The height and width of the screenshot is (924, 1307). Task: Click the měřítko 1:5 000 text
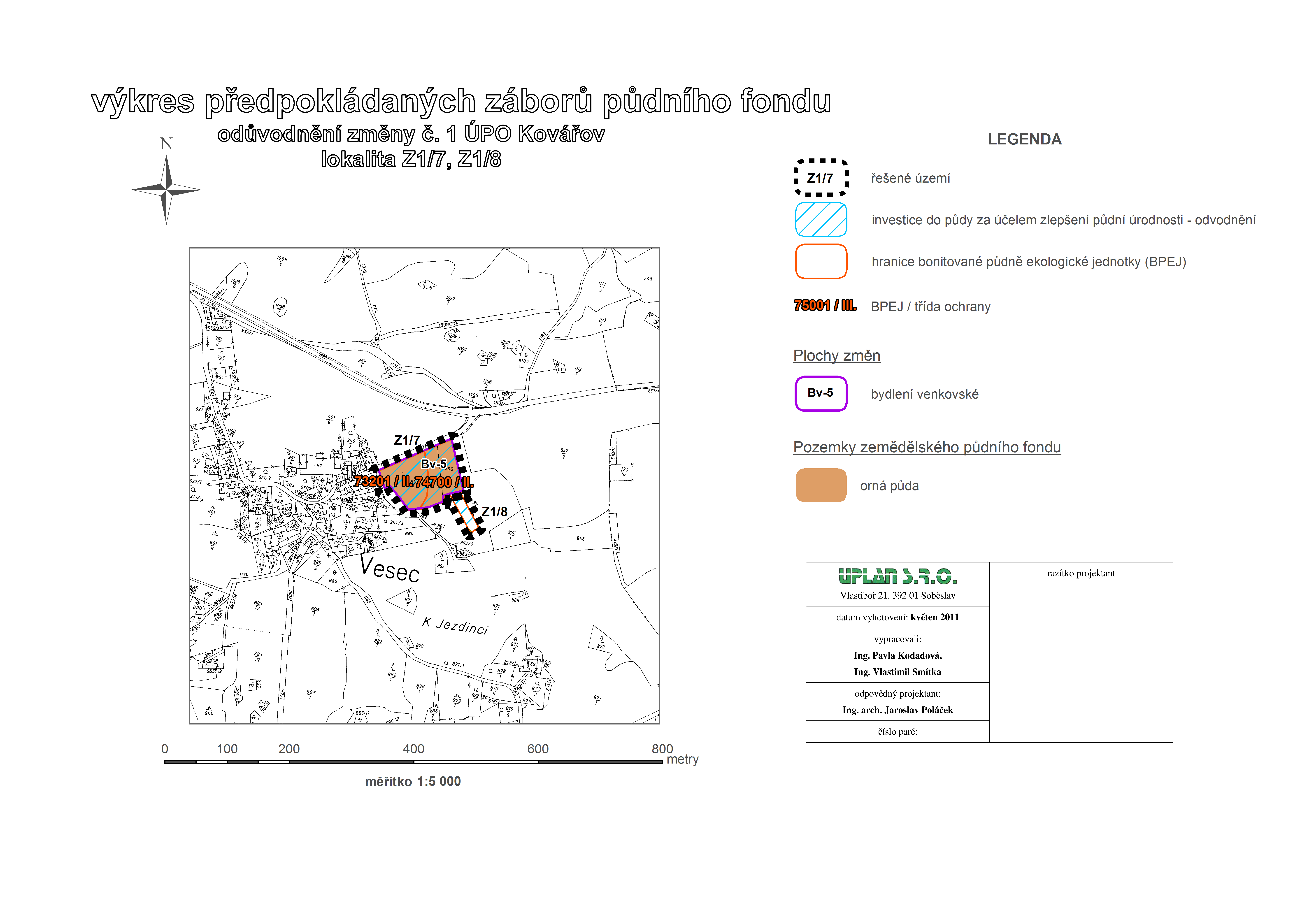coord(413,782)
